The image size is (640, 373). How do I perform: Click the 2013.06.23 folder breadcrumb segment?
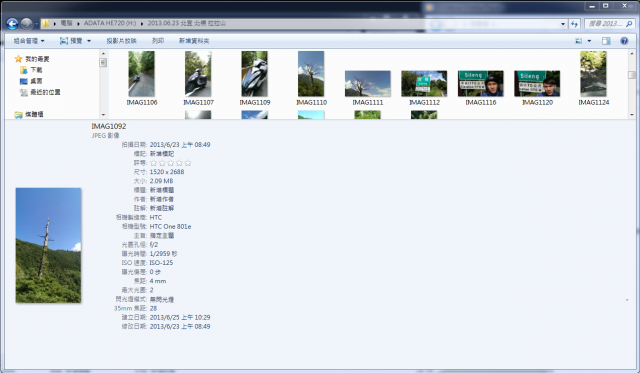[x=187, y=23]
